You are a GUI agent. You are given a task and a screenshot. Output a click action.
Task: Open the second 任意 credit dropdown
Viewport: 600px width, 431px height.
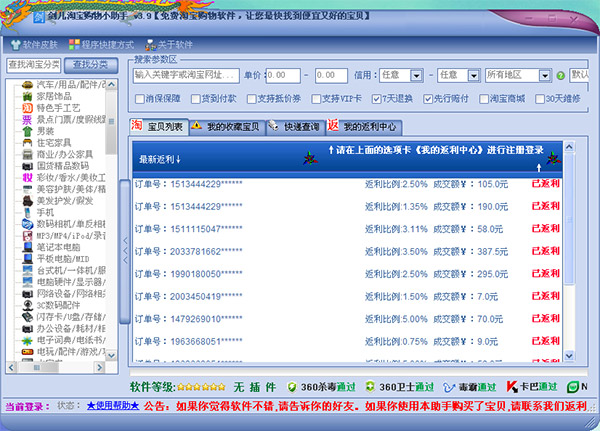tap(474, 75)
